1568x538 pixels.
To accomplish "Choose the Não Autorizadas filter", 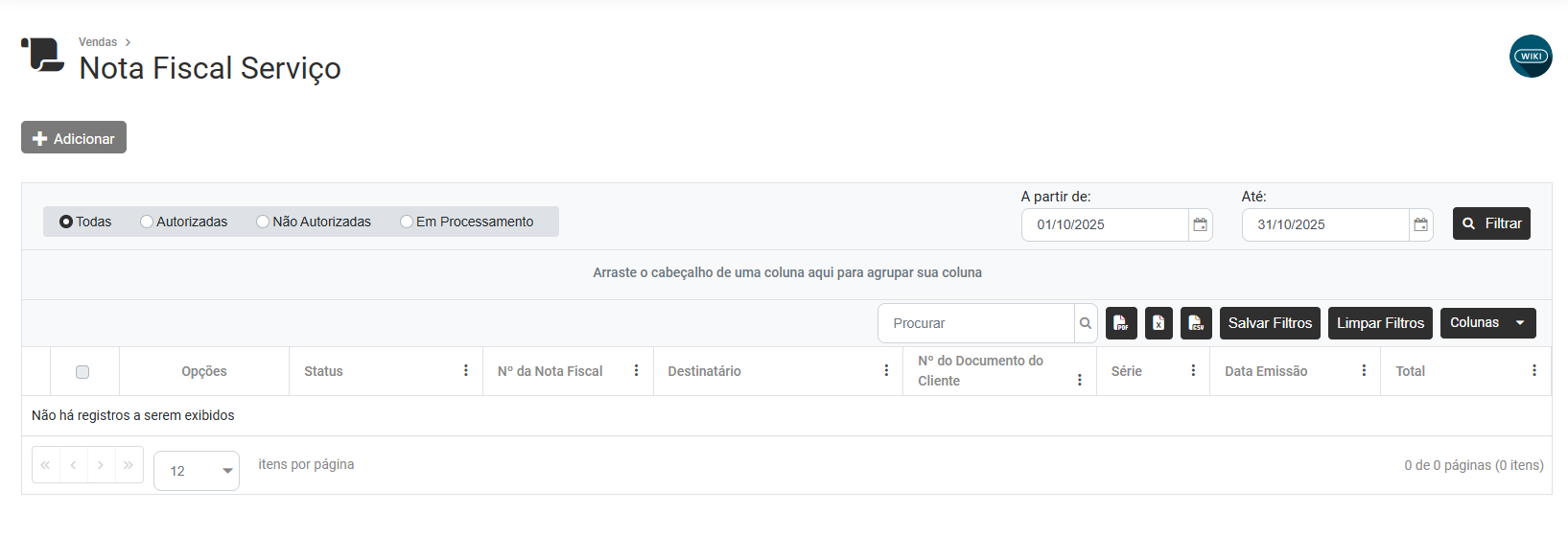I will tap(263, 222).
